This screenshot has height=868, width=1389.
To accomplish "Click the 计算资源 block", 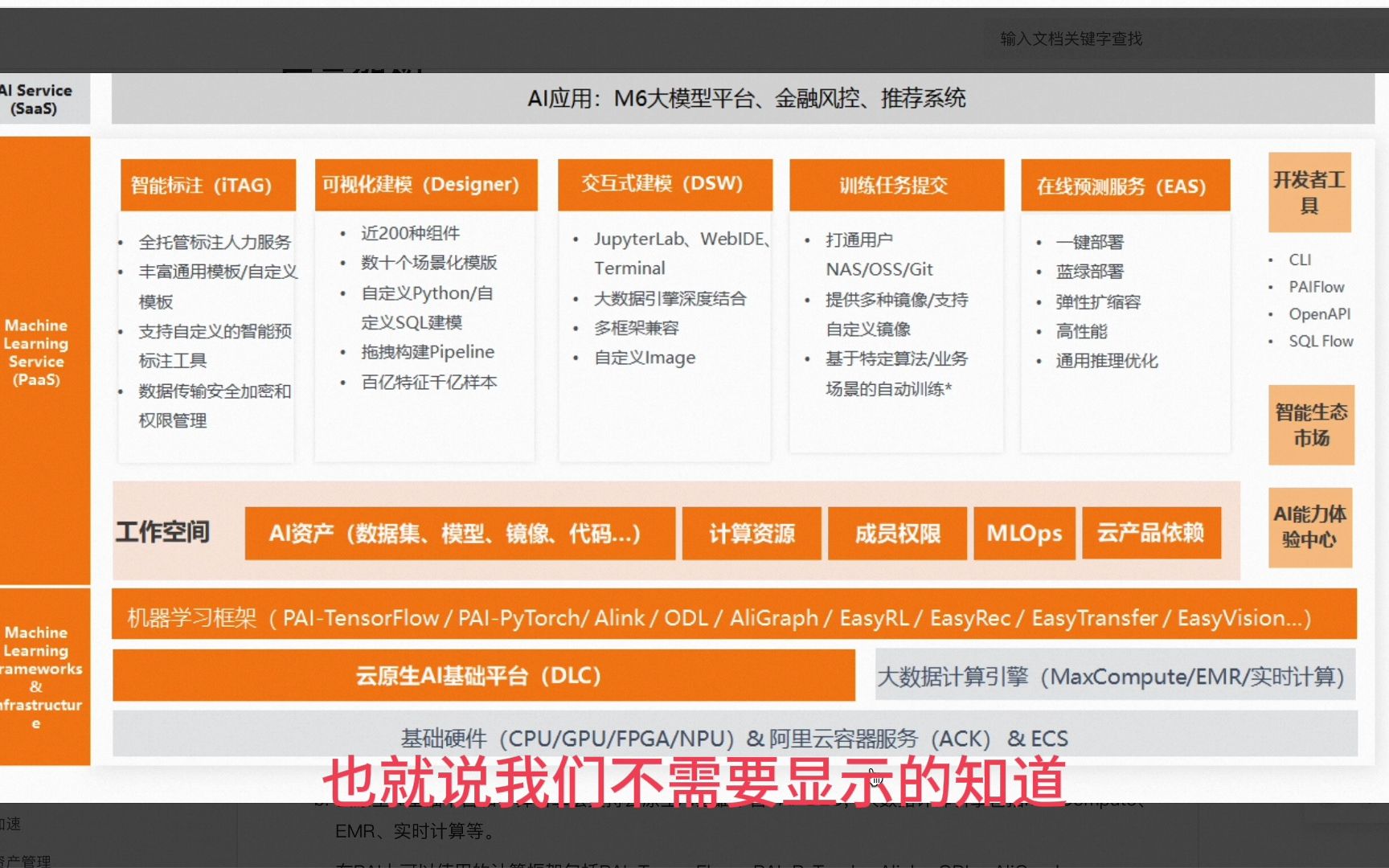I will [x=752, y=533].
